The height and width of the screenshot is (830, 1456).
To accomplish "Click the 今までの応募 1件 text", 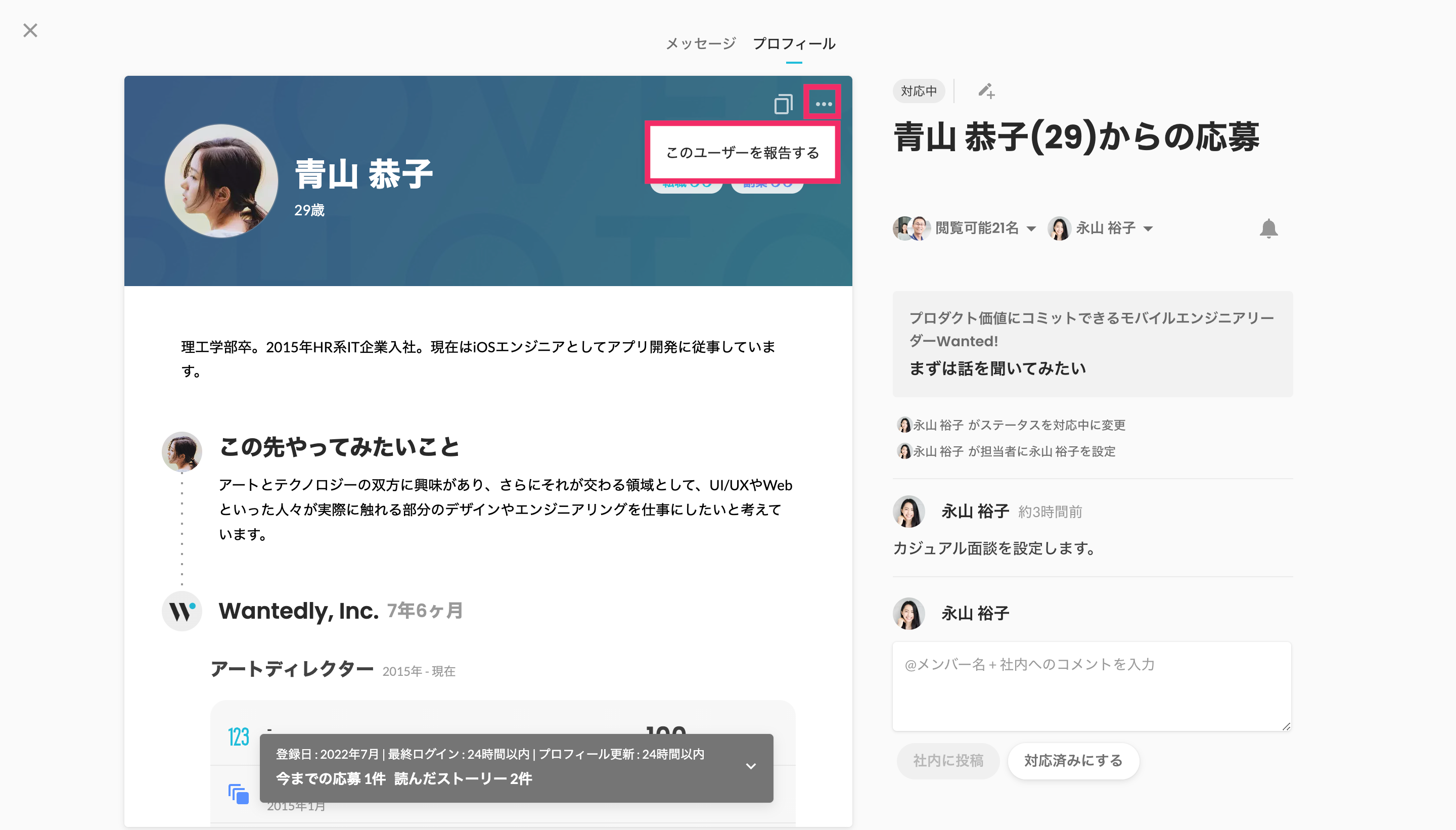I will [331, 779].
